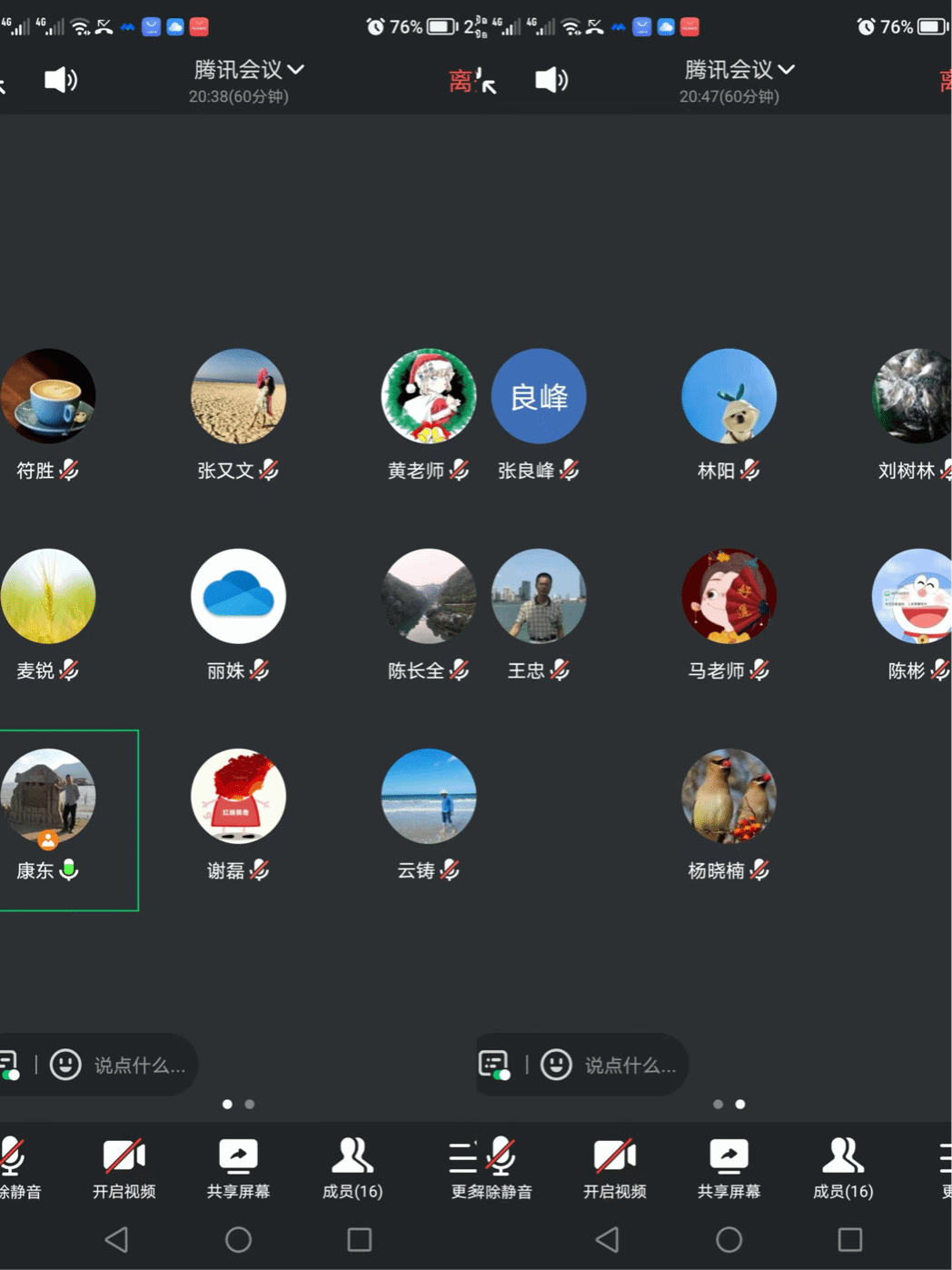Expand 腾讯会议 title dropdown showing 20:47

(x=739, y=70)
